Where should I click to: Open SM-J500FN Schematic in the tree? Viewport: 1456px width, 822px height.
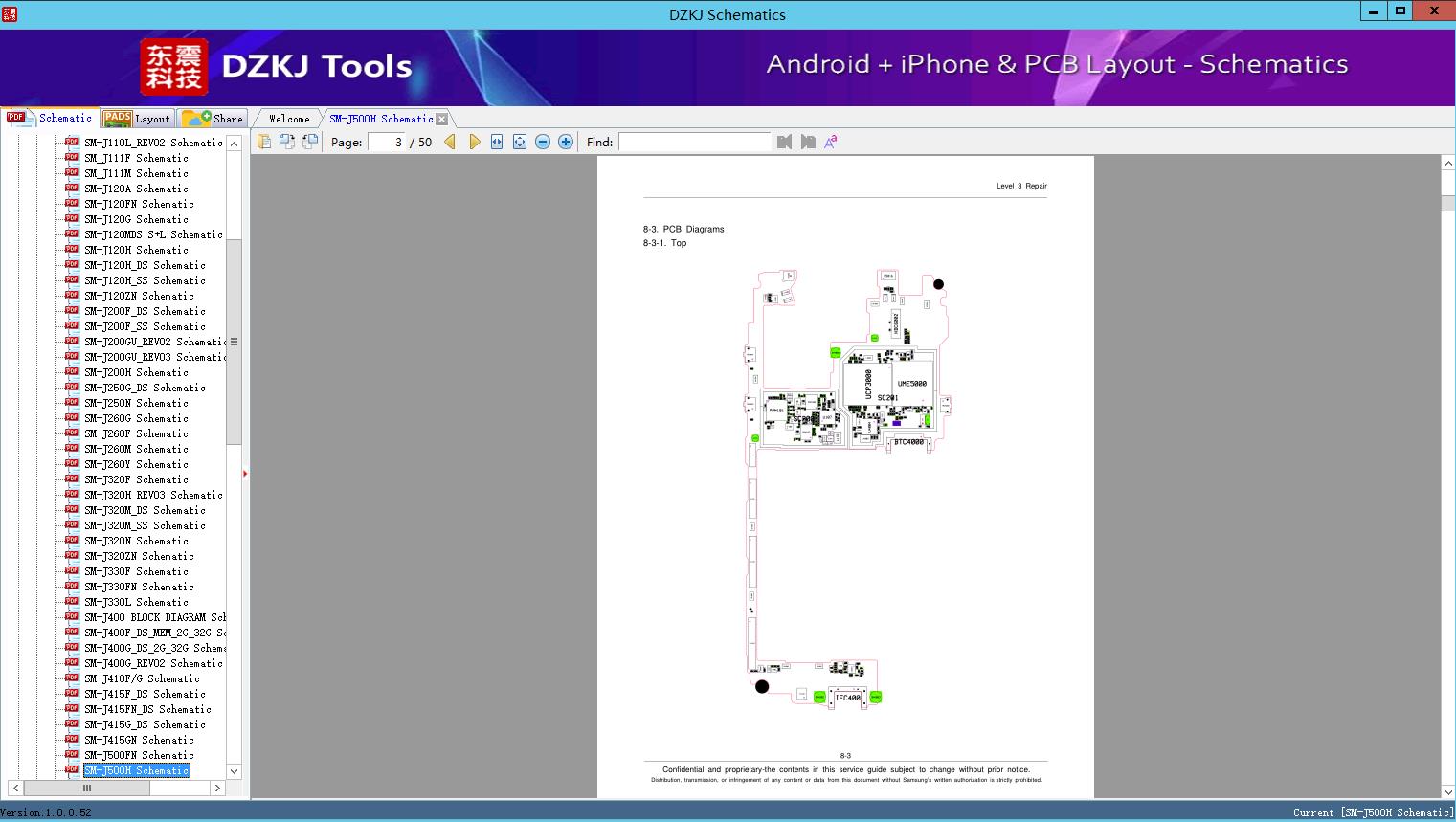click(x=139, y=755)
